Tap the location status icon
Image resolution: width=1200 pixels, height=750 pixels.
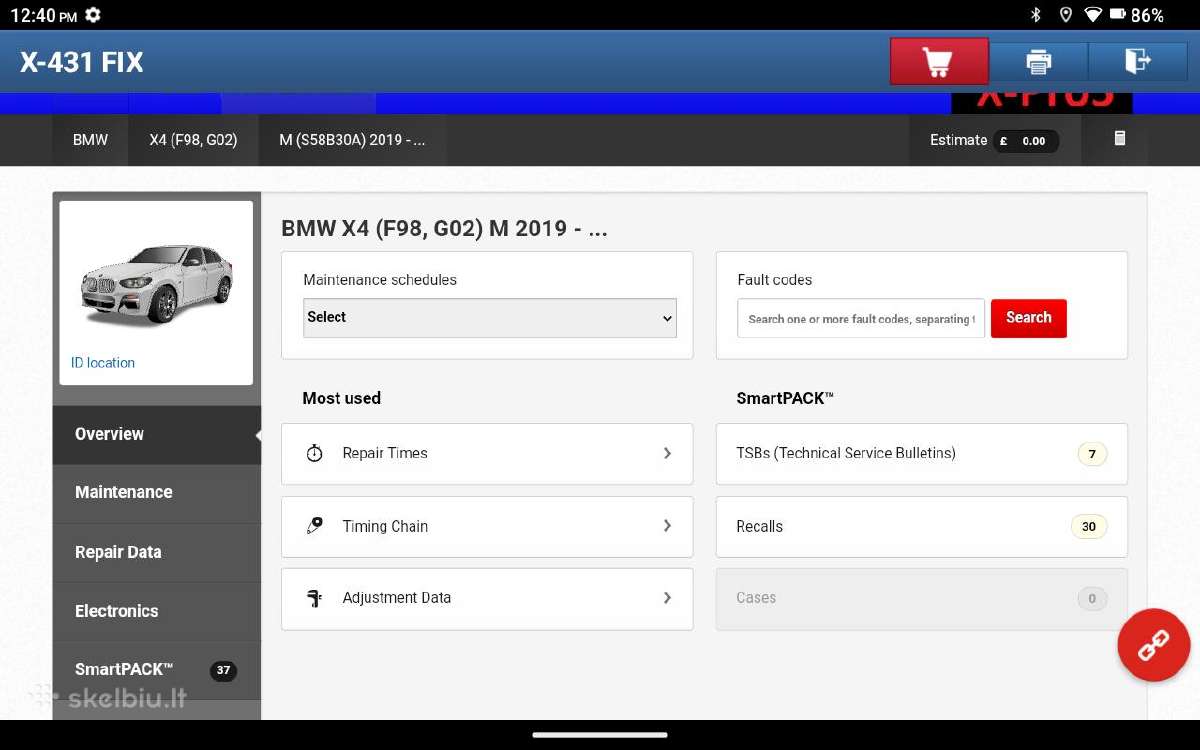tap(1066, 15)
